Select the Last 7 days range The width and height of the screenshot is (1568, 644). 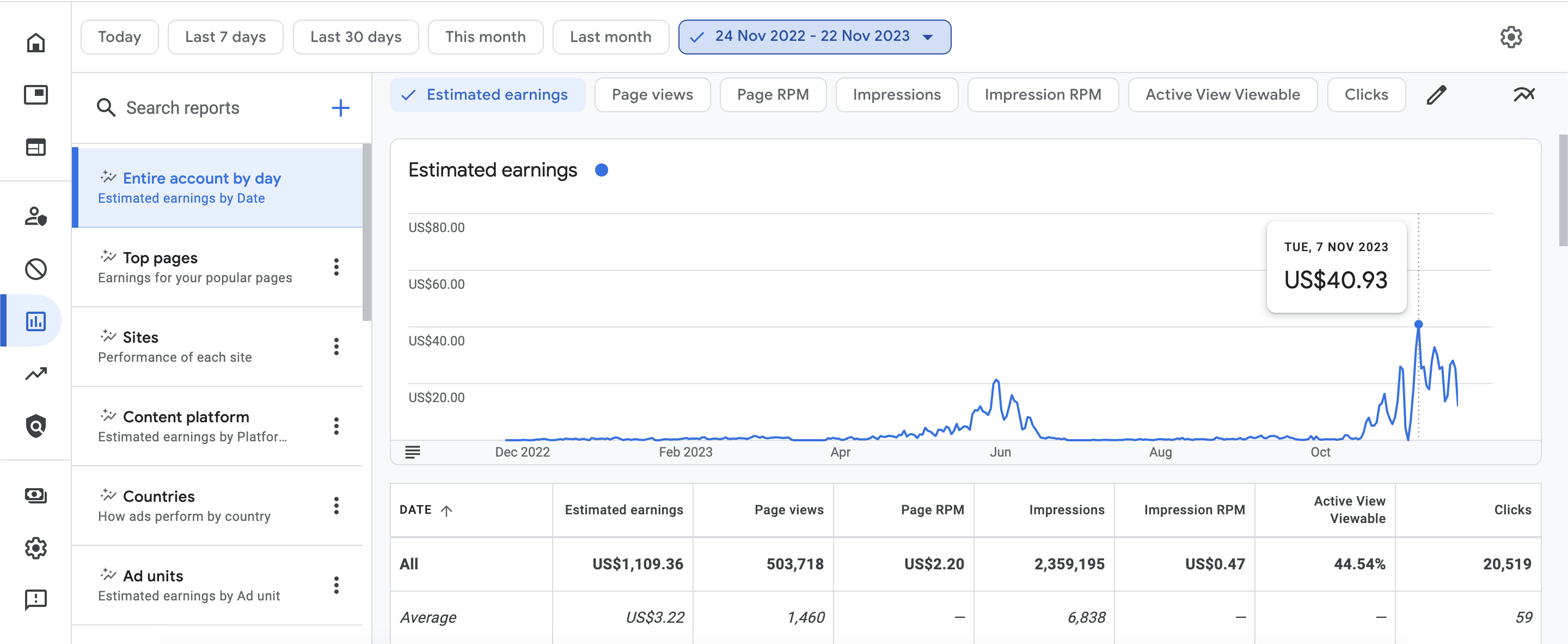click(x=225, y=37)
